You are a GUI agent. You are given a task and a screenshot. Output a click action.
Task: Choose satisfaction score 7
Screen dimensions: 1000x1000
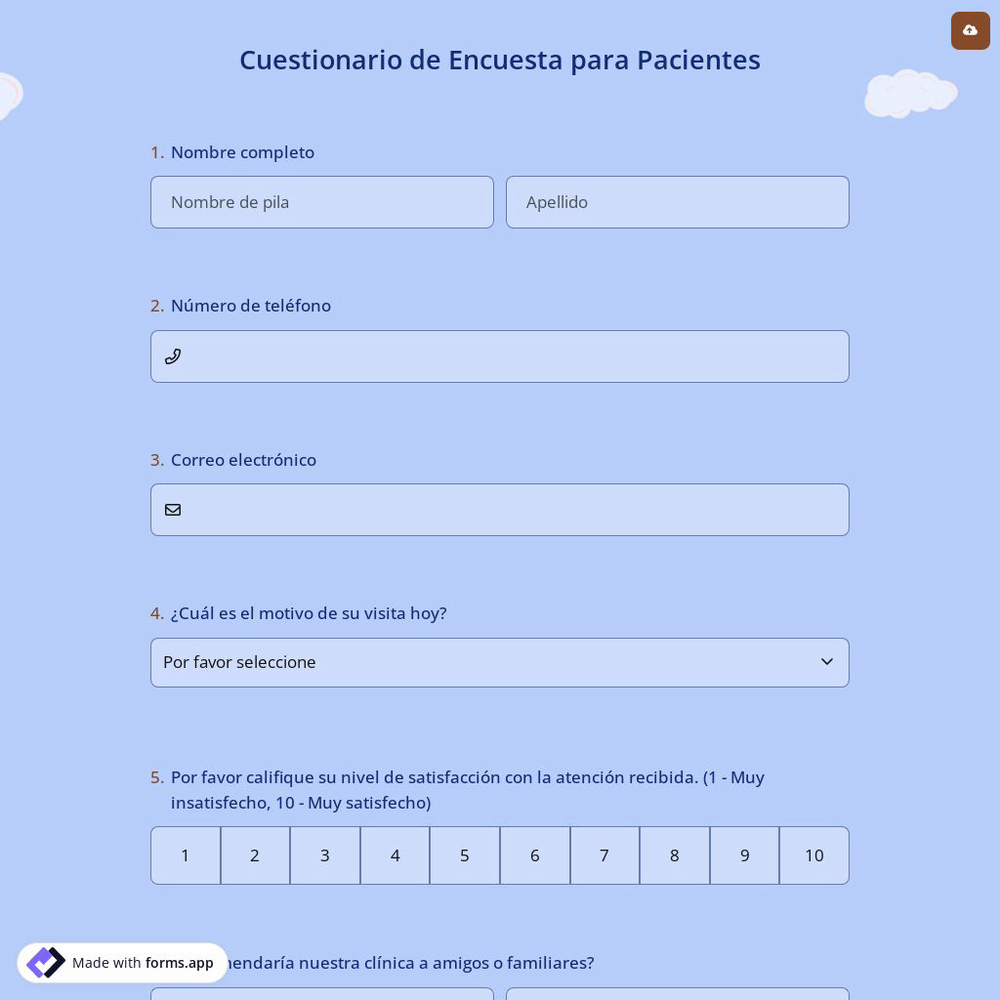click(604, 855)
